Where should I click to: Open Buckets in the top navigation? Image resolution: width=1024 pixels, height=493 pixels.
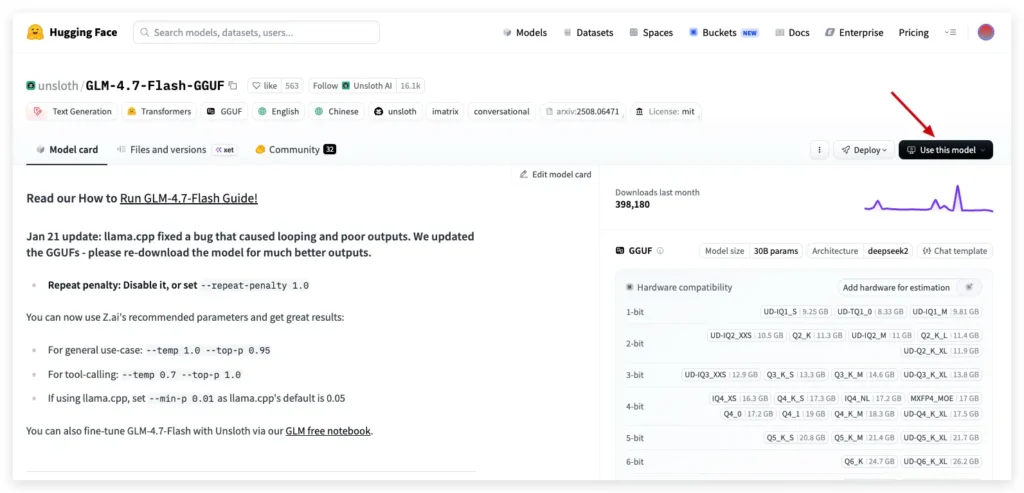click(x=724, y=32)
